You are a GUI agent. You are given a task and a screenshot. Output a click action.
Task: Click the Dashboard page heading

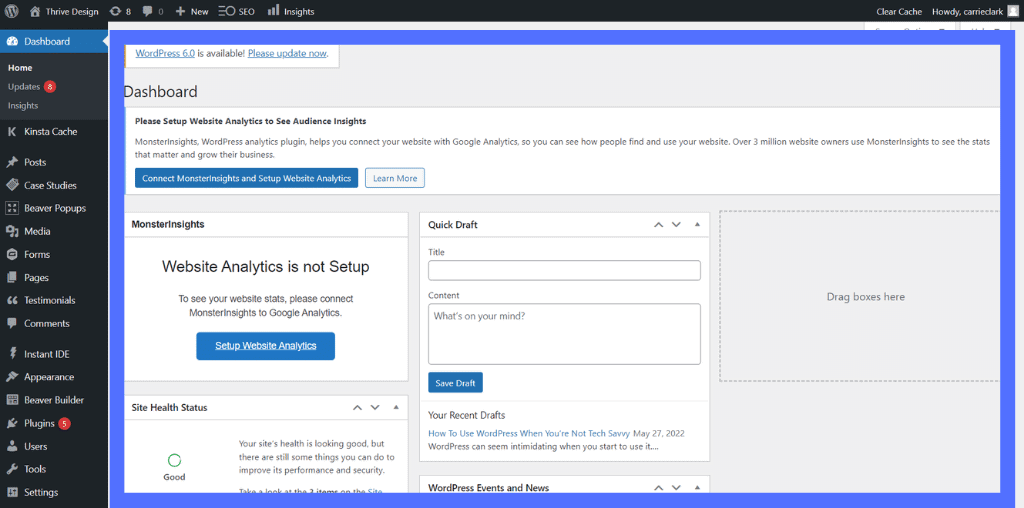tap(161, 91)
